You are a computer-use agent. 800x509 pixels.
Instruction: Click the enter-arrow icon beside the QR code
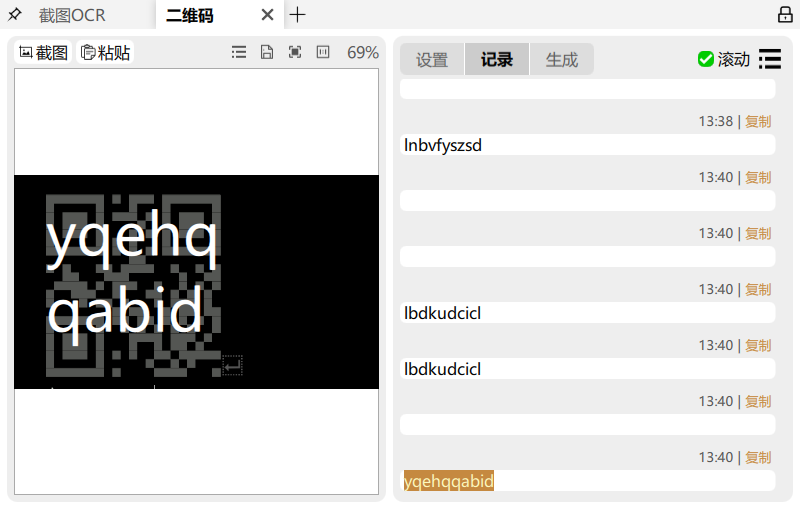point(233,365)
